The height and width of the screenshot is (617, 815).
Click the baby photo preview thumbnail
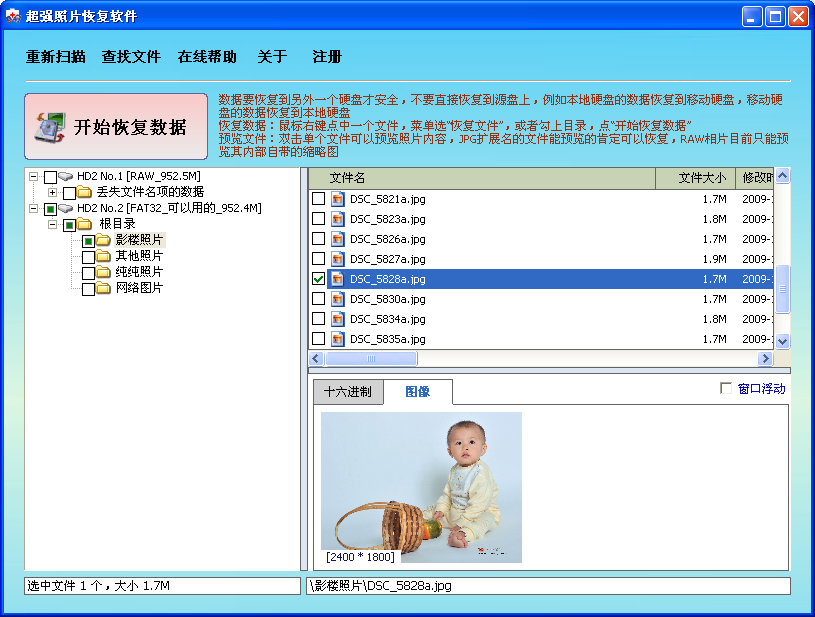[420, 485]
